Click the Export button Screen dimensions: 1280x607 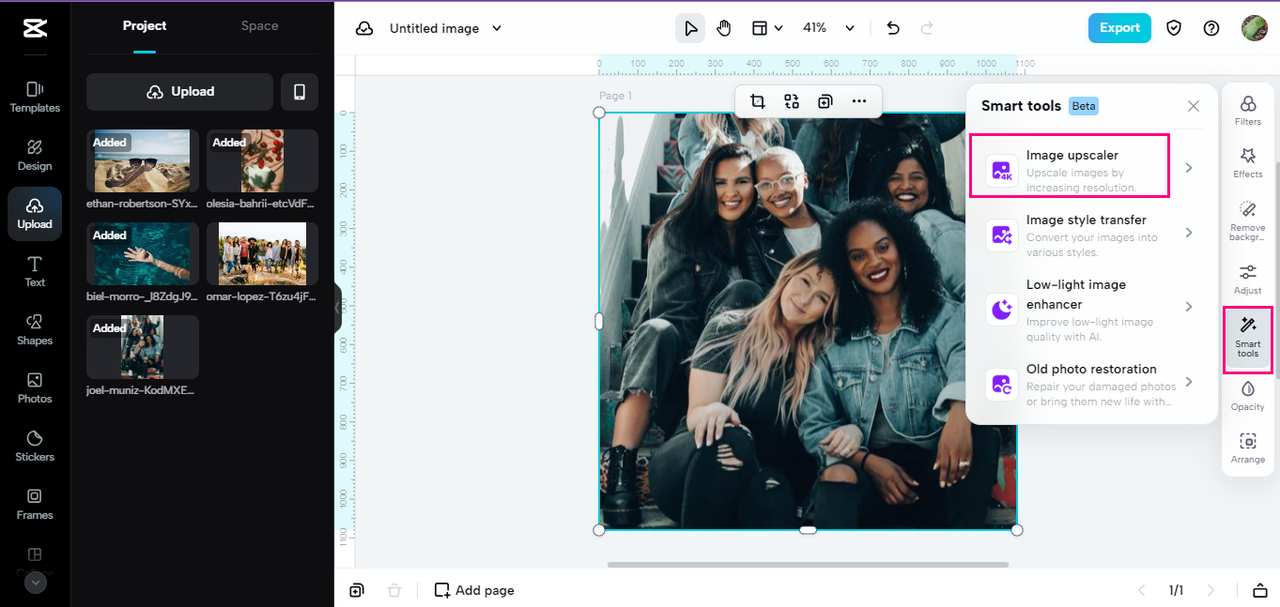point(1120,28)
